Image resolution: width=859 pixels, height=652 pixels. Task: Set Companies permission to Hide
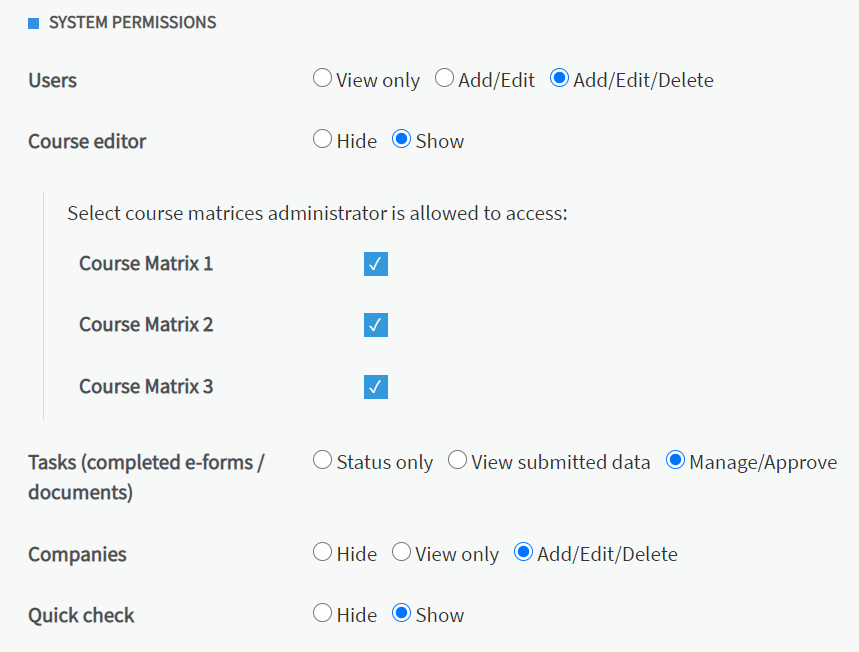pyautogui.click(x=322, y=552)
